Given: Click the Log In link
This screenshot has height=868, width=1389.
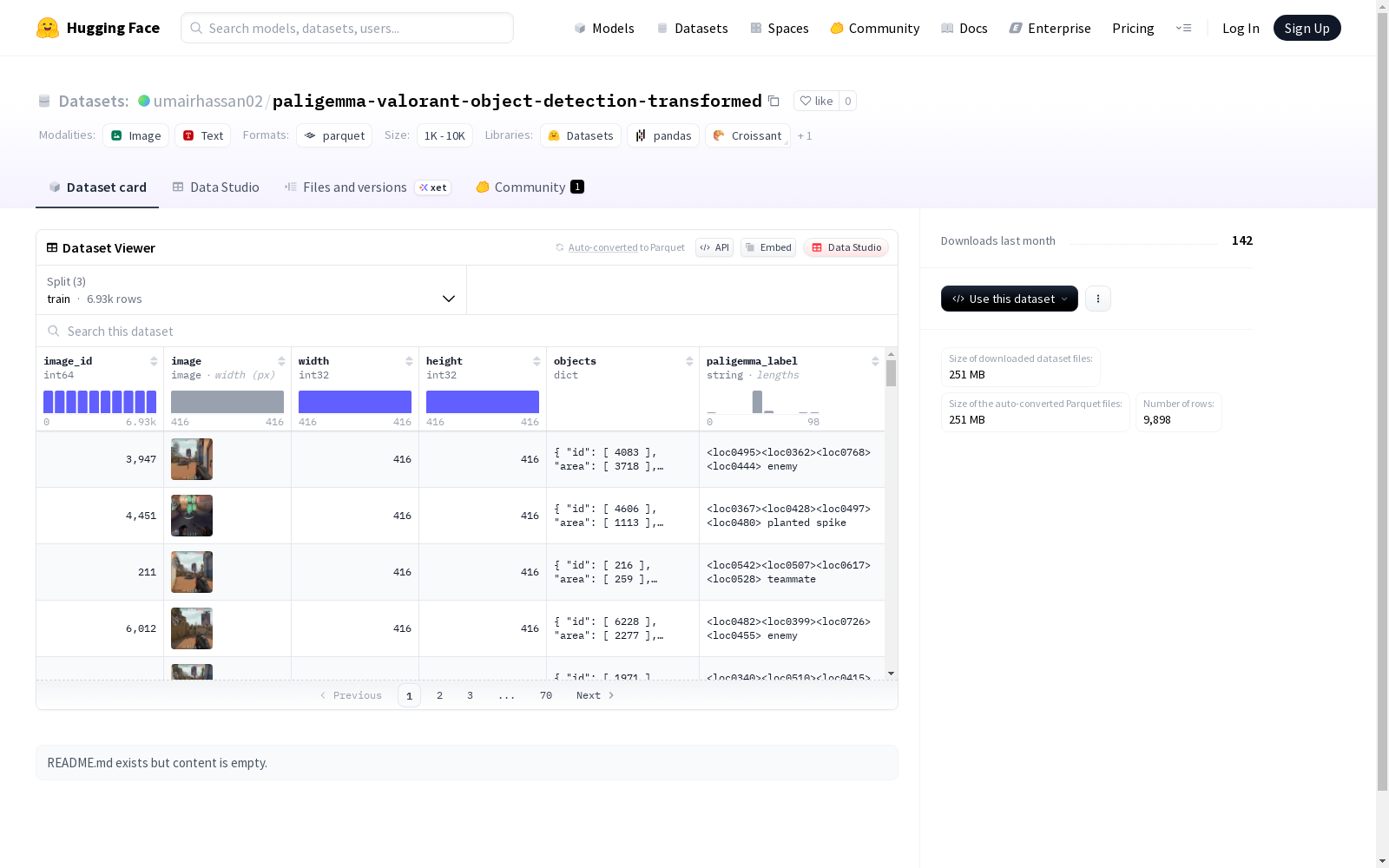Looking at the screenshot, I should [1241, 28].
